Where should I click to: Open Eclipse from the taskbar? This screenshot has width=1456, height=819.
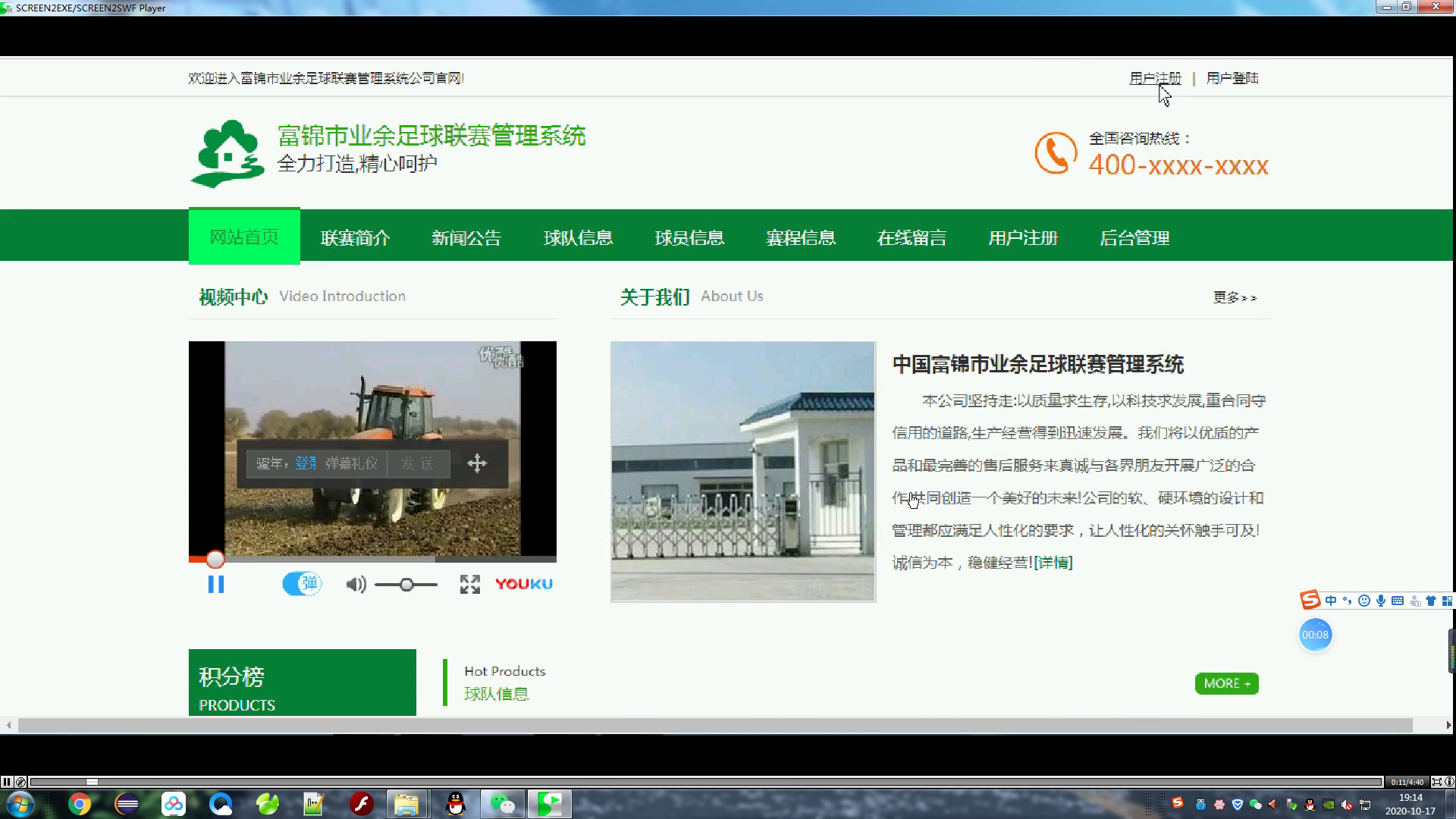(x=127, y=804)
